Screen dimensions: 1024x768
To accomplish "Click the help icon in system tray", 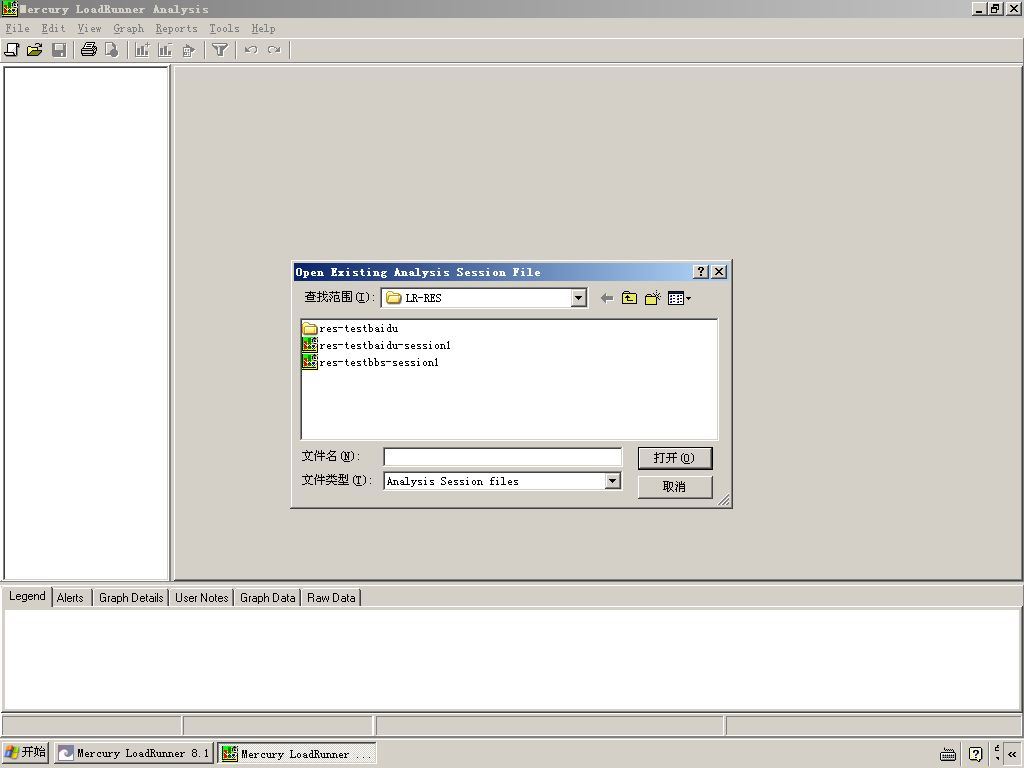I will [x=976, y=754].
